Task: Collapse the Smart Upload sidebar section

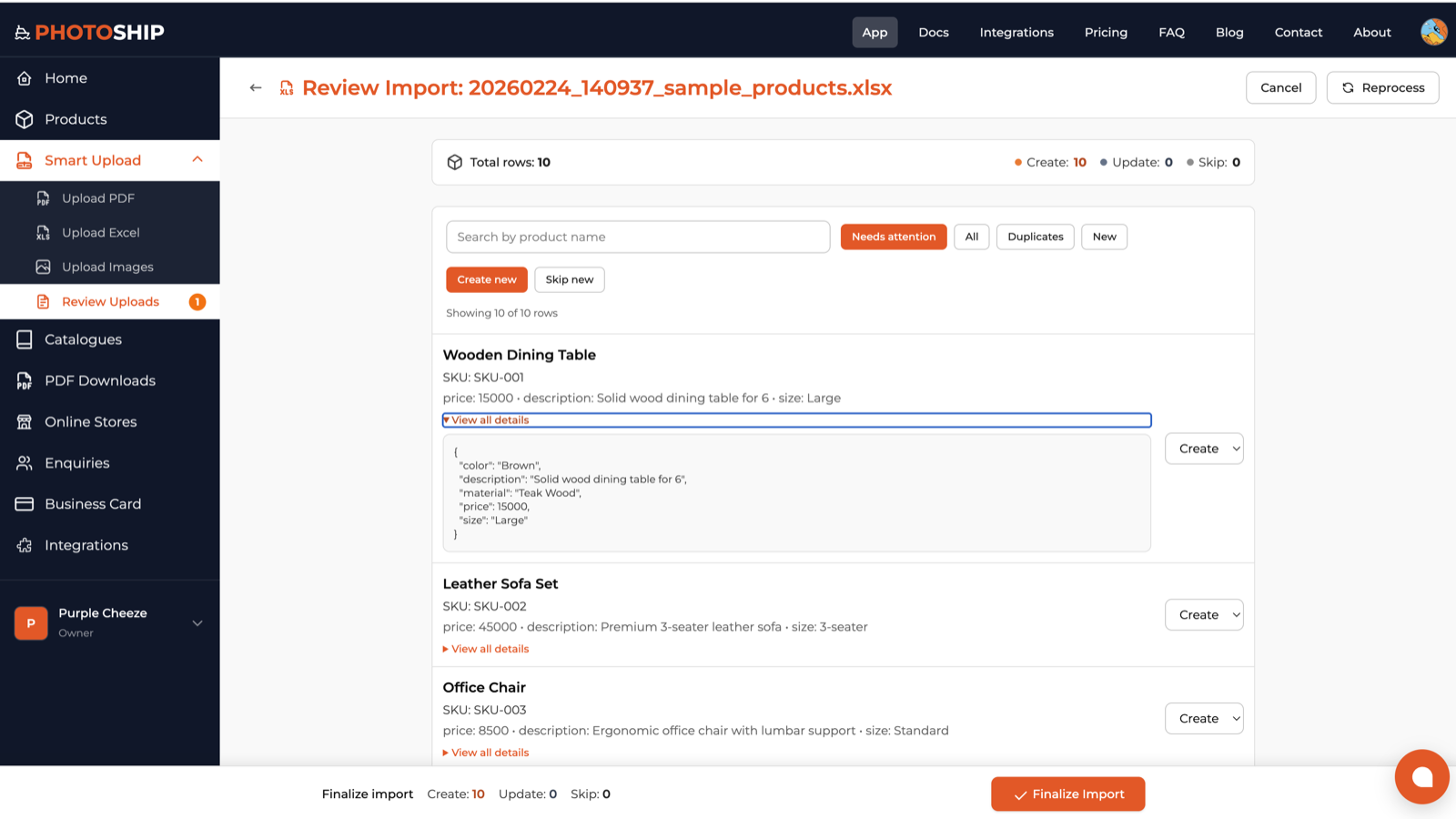Action: [197, 160]
